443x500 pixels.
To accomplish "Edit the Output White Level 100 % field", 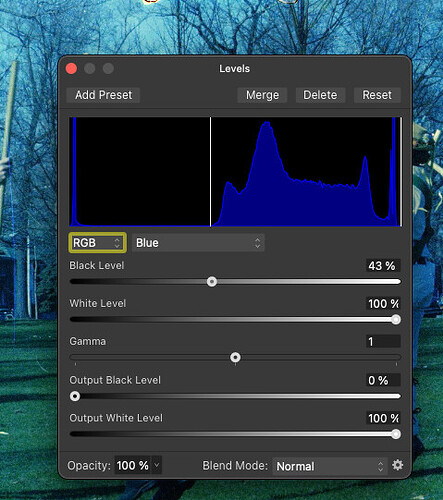I will point(383,418).
